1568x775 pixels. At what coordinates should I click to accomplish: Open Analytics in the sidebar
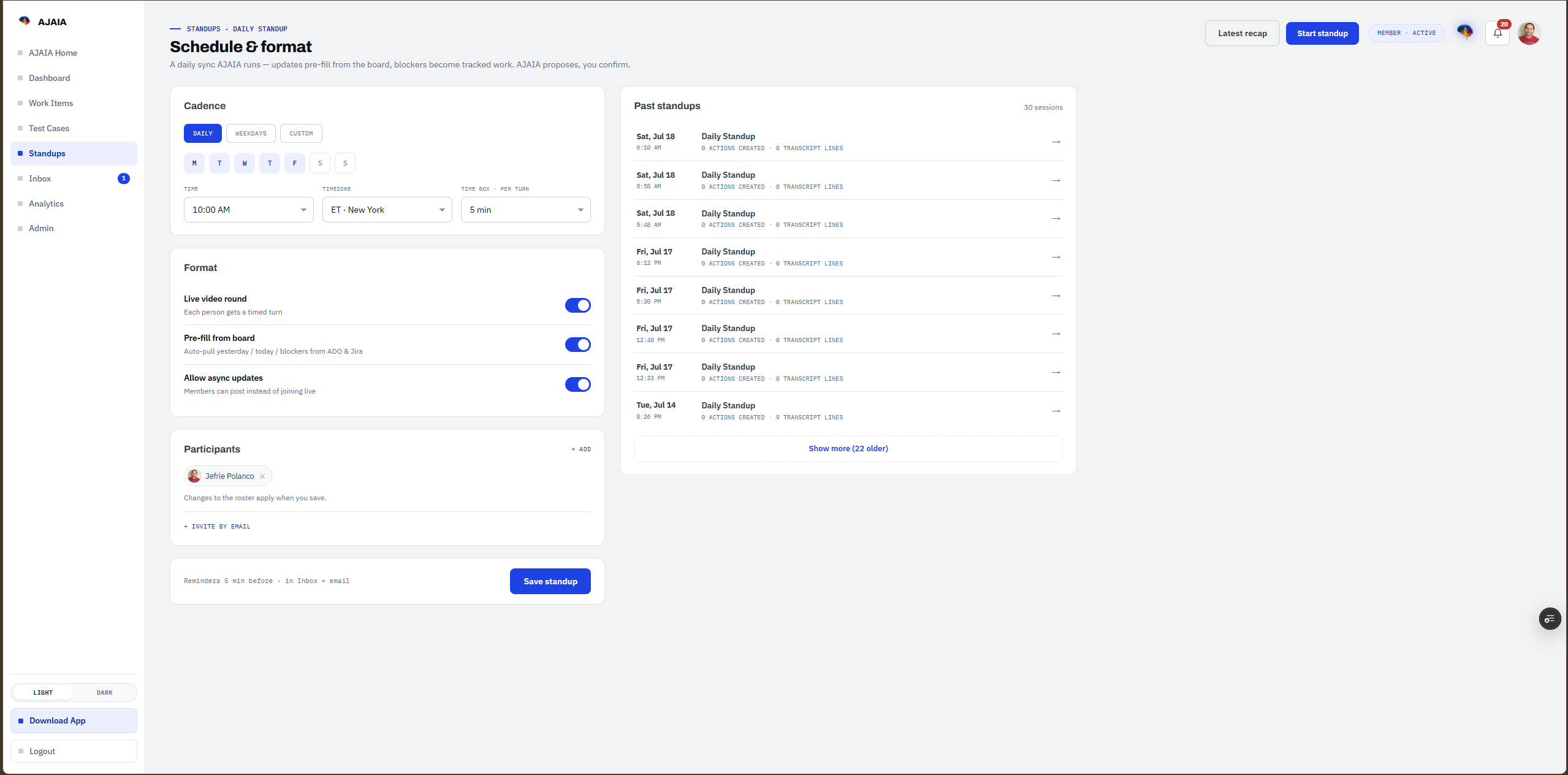pyautogui.click(x=74, y=204)
